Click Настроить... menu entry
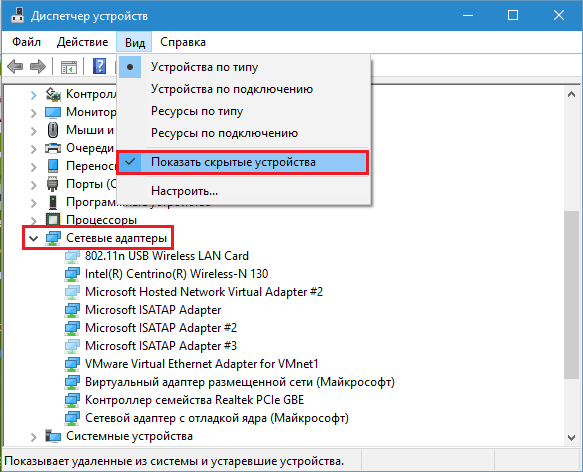 point(184,191)
